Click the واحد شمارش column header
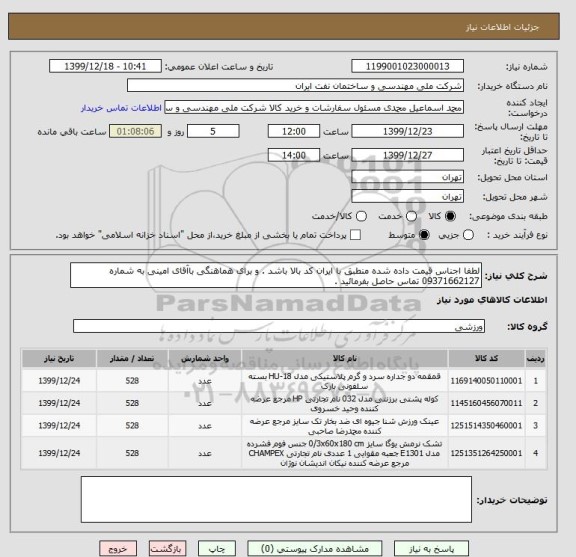Screen dimensions: 576x557 tap(205, 359)
